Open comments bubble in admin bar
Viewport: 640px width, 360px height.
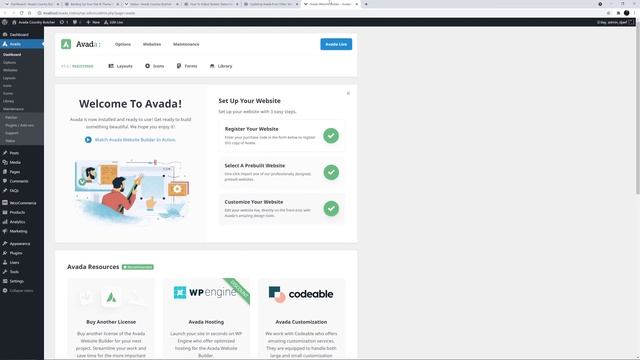(x=77, y=22)
